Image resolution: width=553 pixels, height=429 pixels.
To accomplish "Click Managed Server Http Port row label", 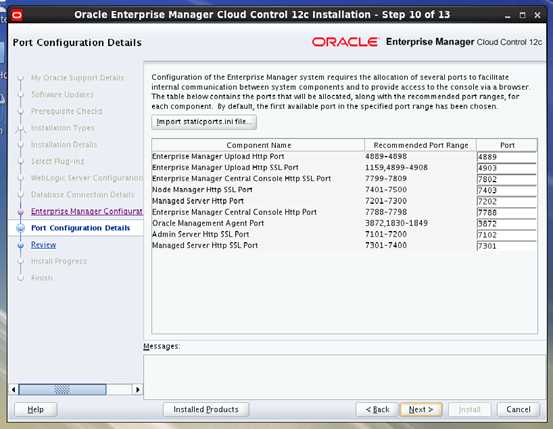I will pyautogui.click(x=198, y=201).
